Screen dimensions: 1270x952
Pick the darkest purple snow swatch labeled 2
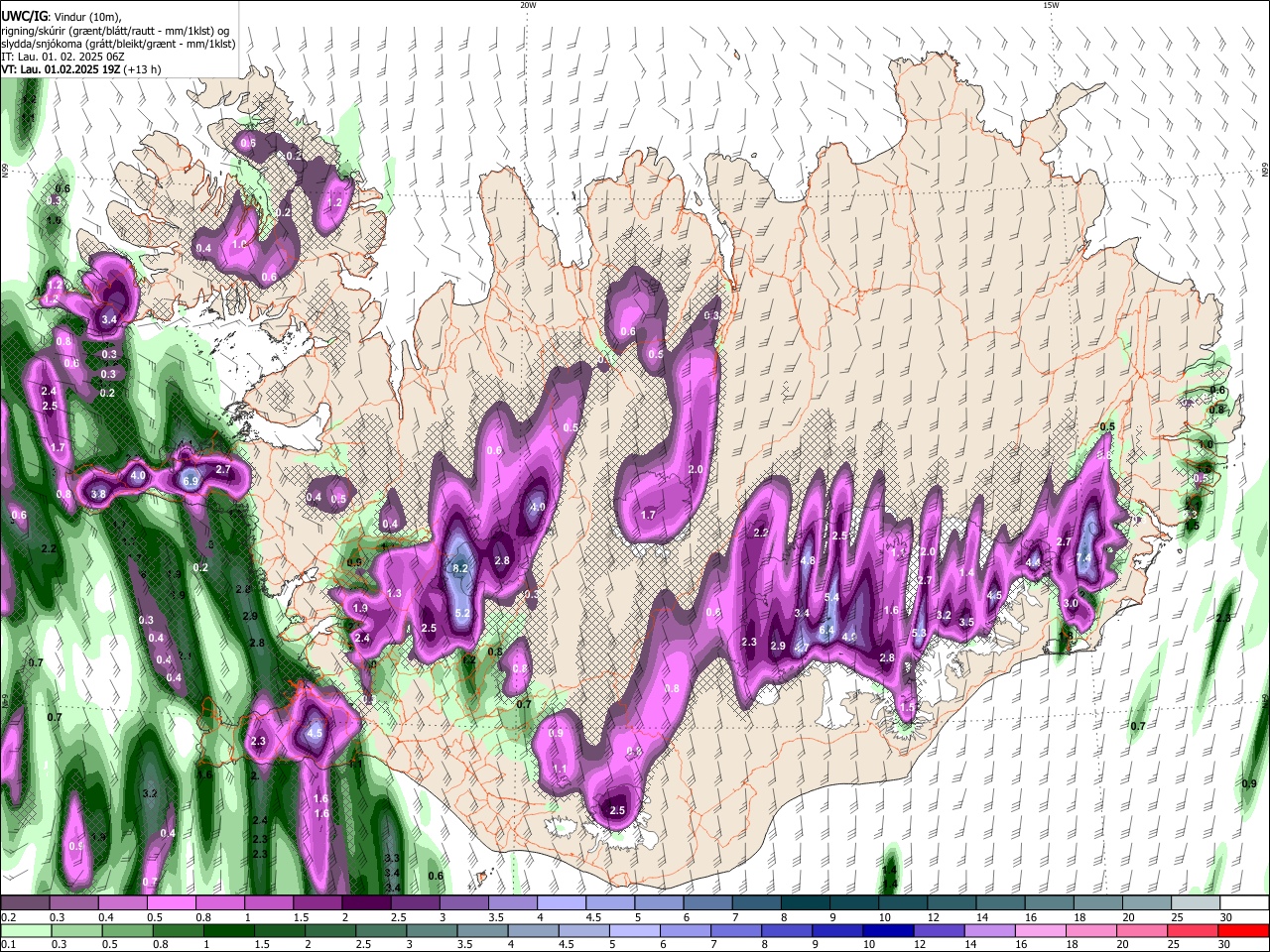point(366,902)
